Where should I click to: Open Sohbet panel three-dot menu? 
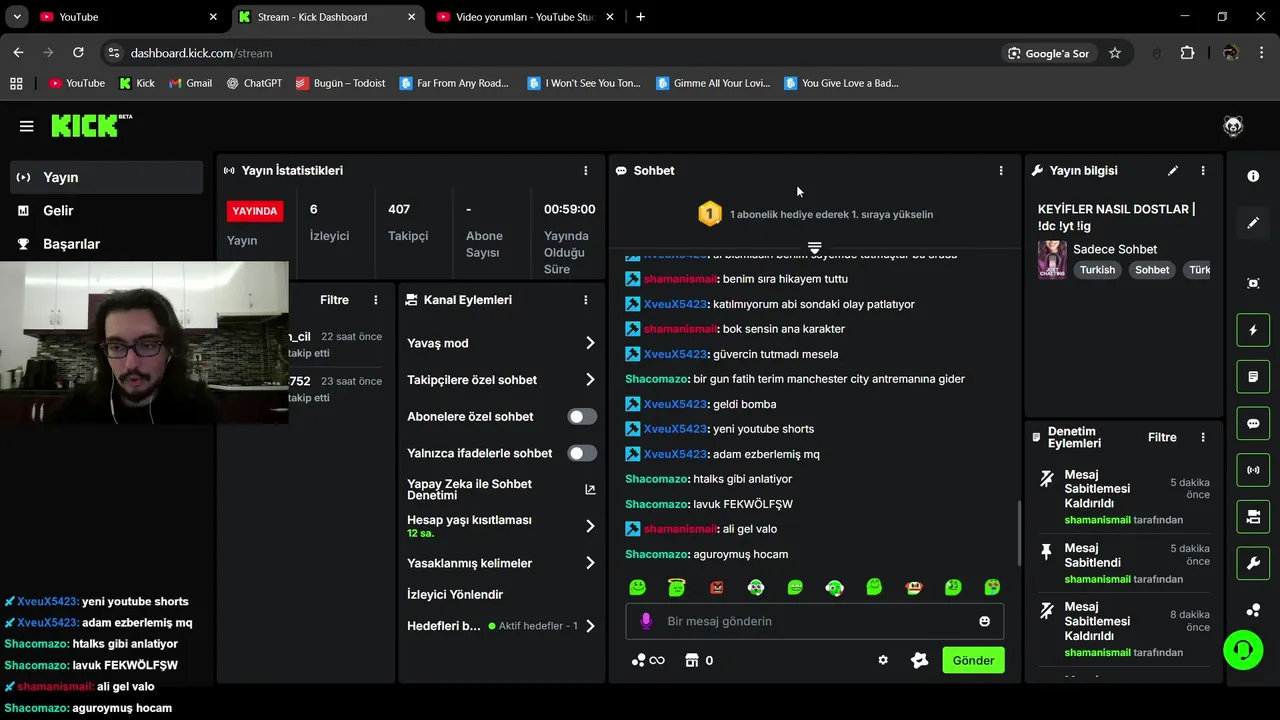(1001, 171)
